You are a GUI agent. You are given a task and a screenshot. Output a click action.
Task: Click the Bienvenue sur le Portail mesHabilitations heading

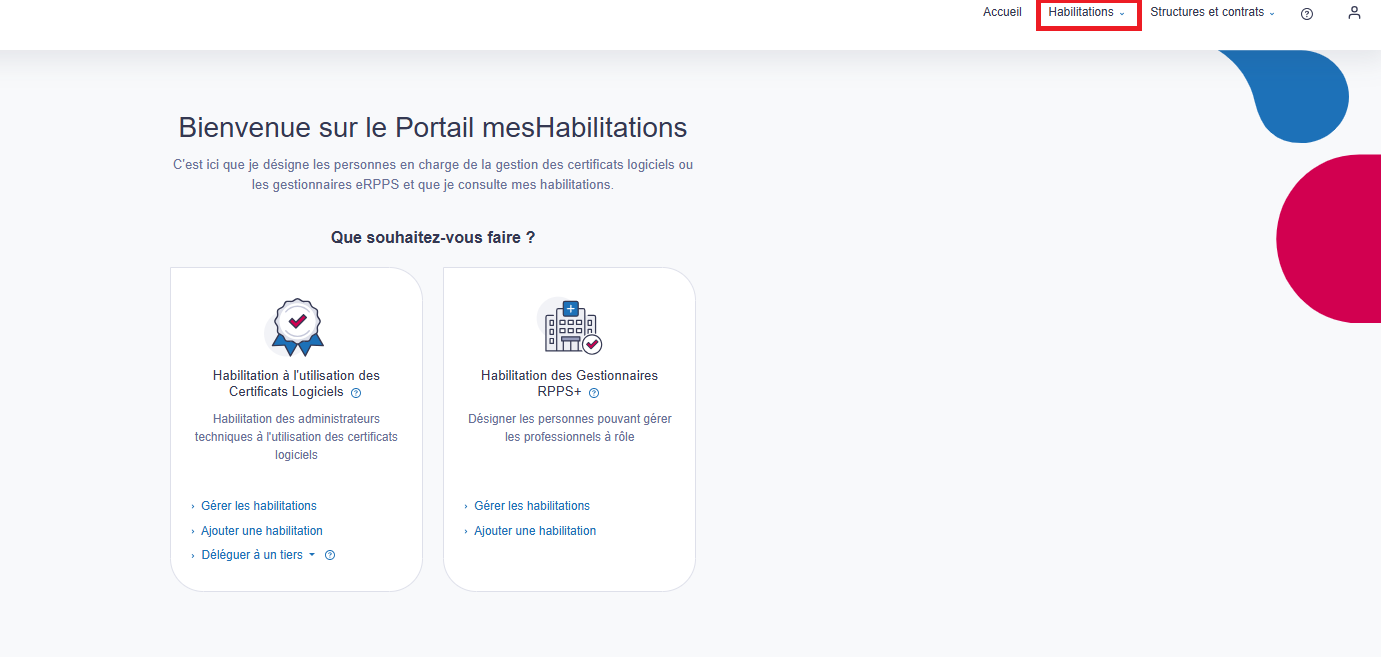[433, 128]
